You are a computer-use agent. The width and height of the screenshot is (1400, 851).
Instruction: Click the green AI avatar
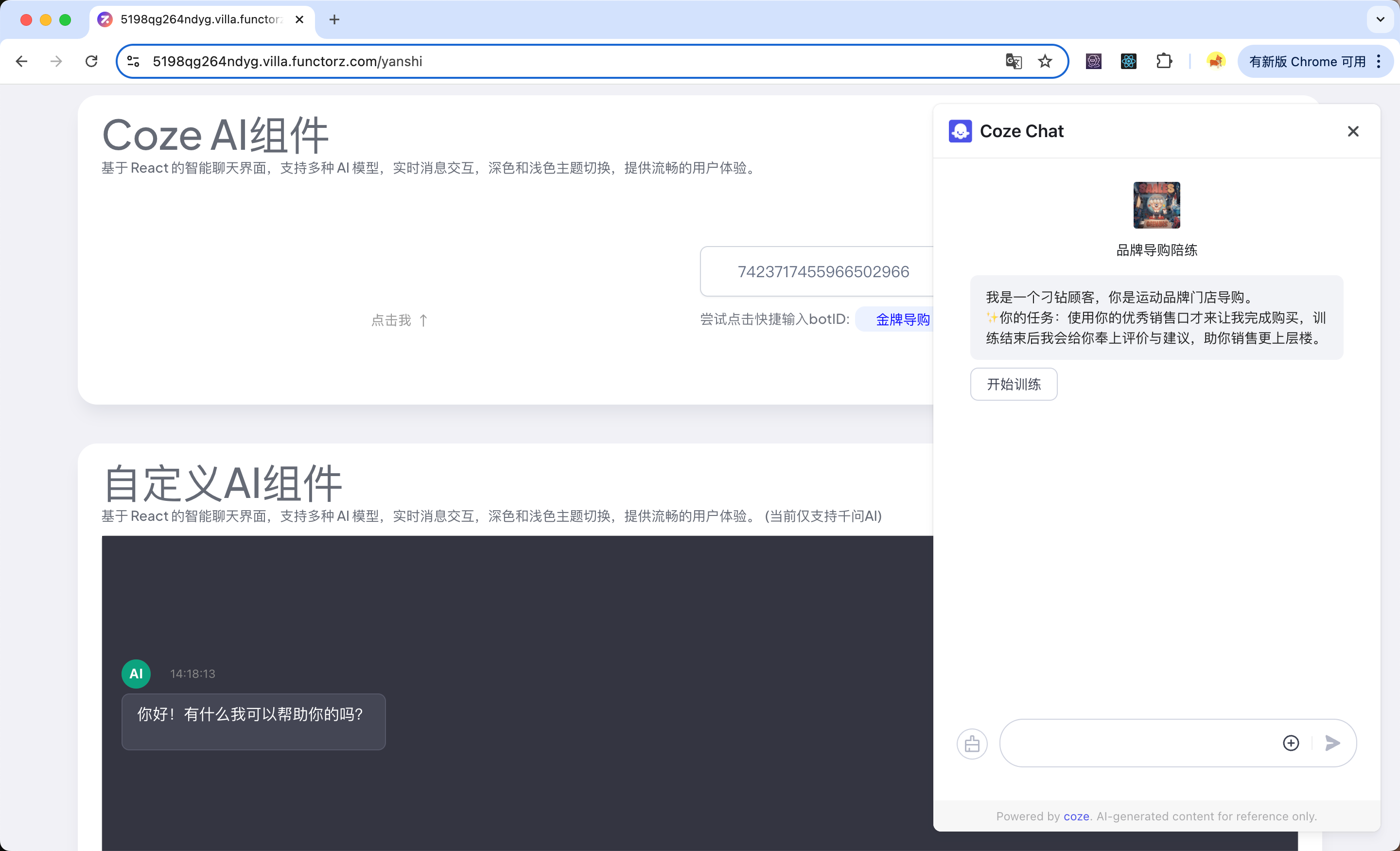(x=136, y=674)
